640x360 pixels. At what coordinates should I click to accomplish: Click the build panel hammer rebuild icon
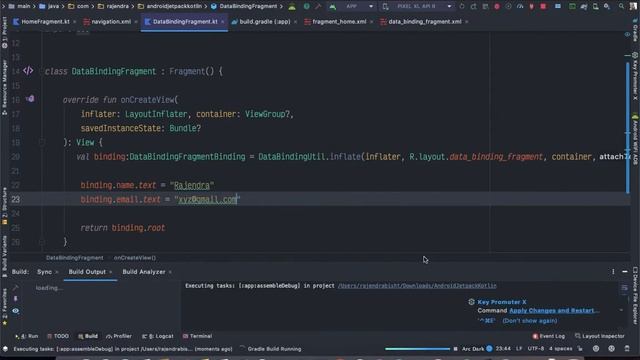tap(16, 288)
